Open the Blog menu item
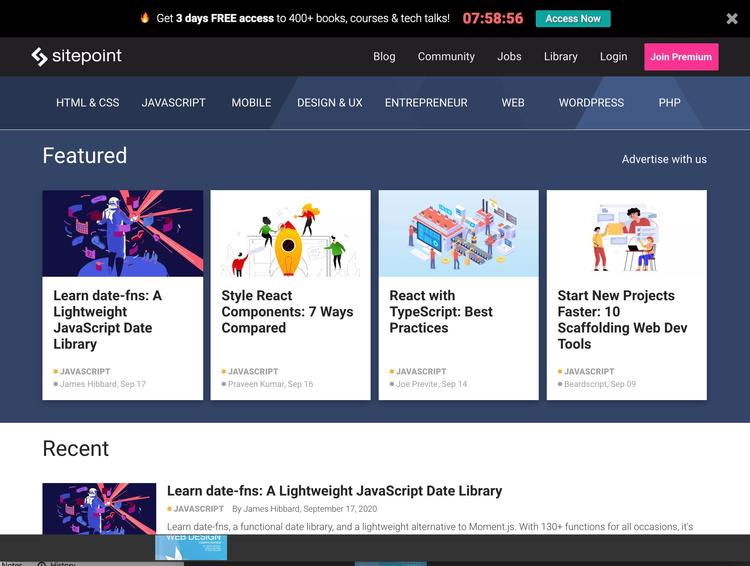The width and height of the screenshot is (750, 566). 384,57
